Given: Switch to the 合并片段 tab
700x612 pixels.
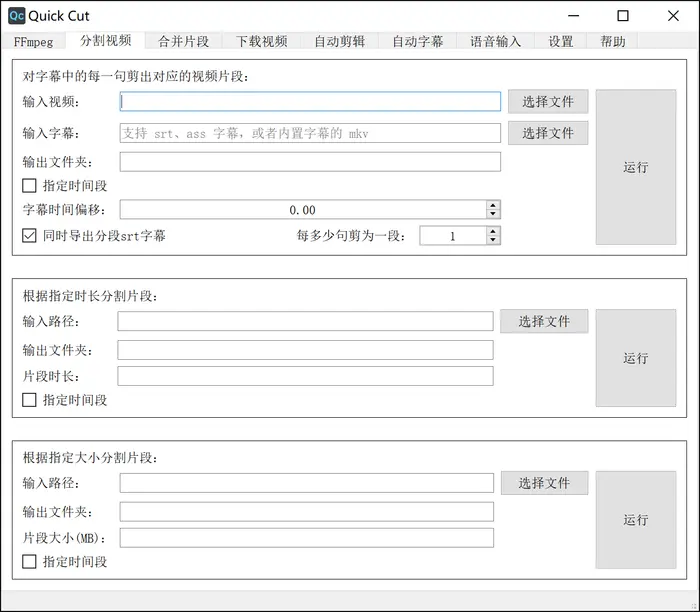Looking at the screenshot, I should [183, 41].
